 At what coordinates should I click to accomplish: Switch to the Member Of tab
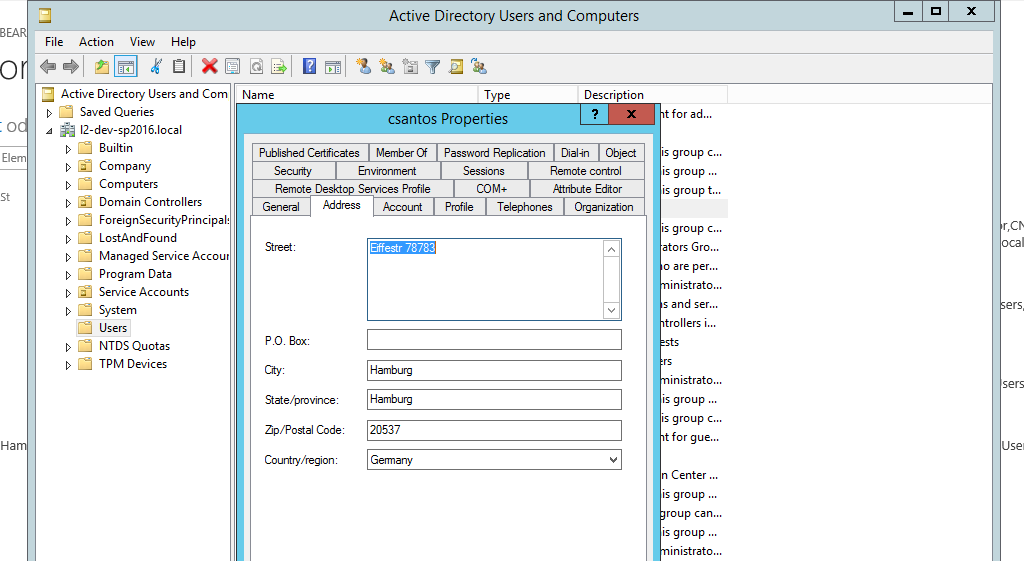(x=401, y=153)
